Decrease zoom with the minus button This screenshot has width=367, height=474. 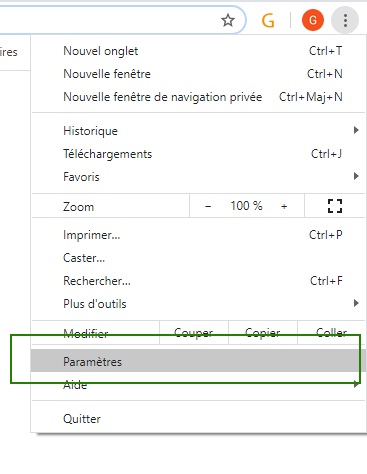pos(208,206)
